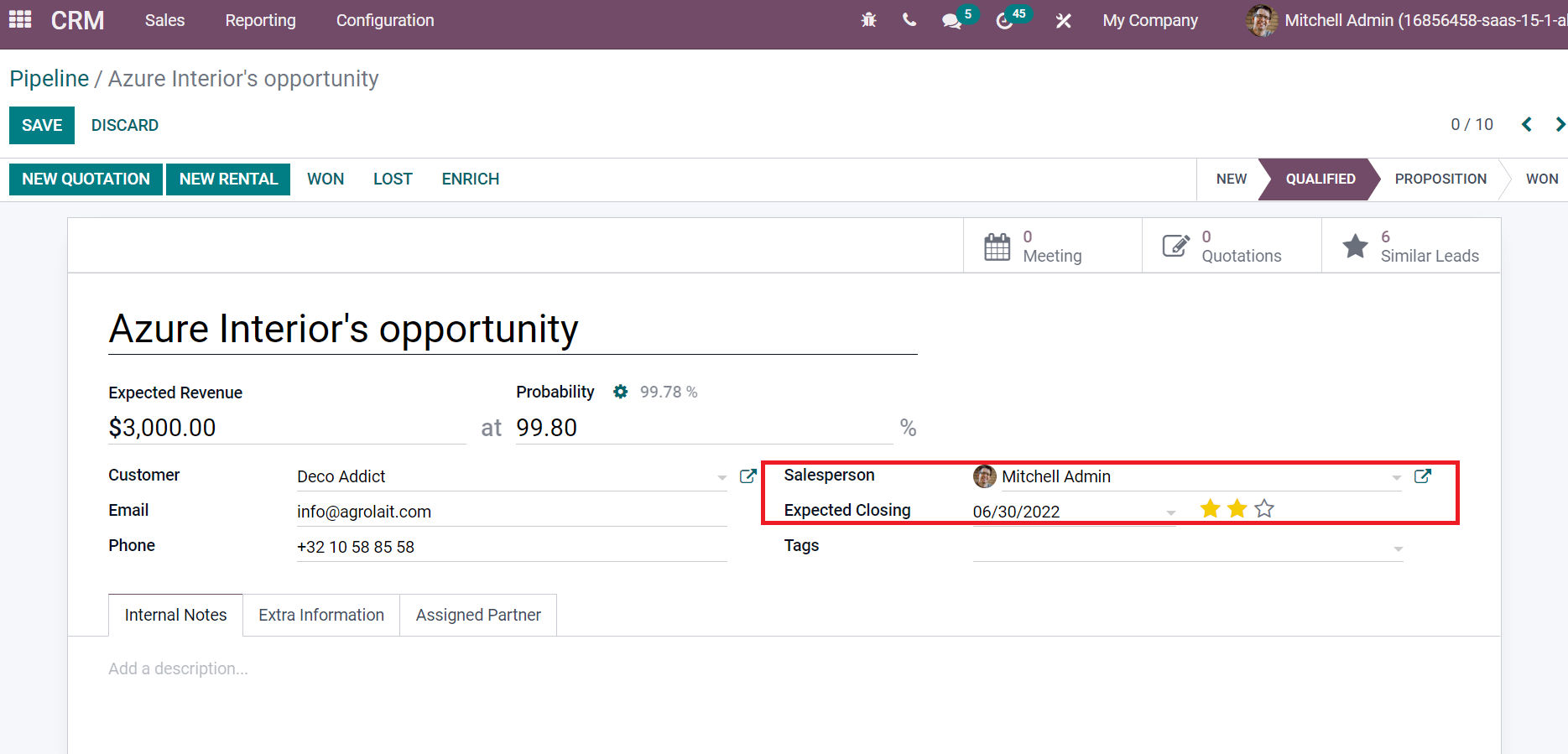This screenshot has width=1568, height=754.
Task: Set priority to second star
Action: click(x=1237, y=508)
